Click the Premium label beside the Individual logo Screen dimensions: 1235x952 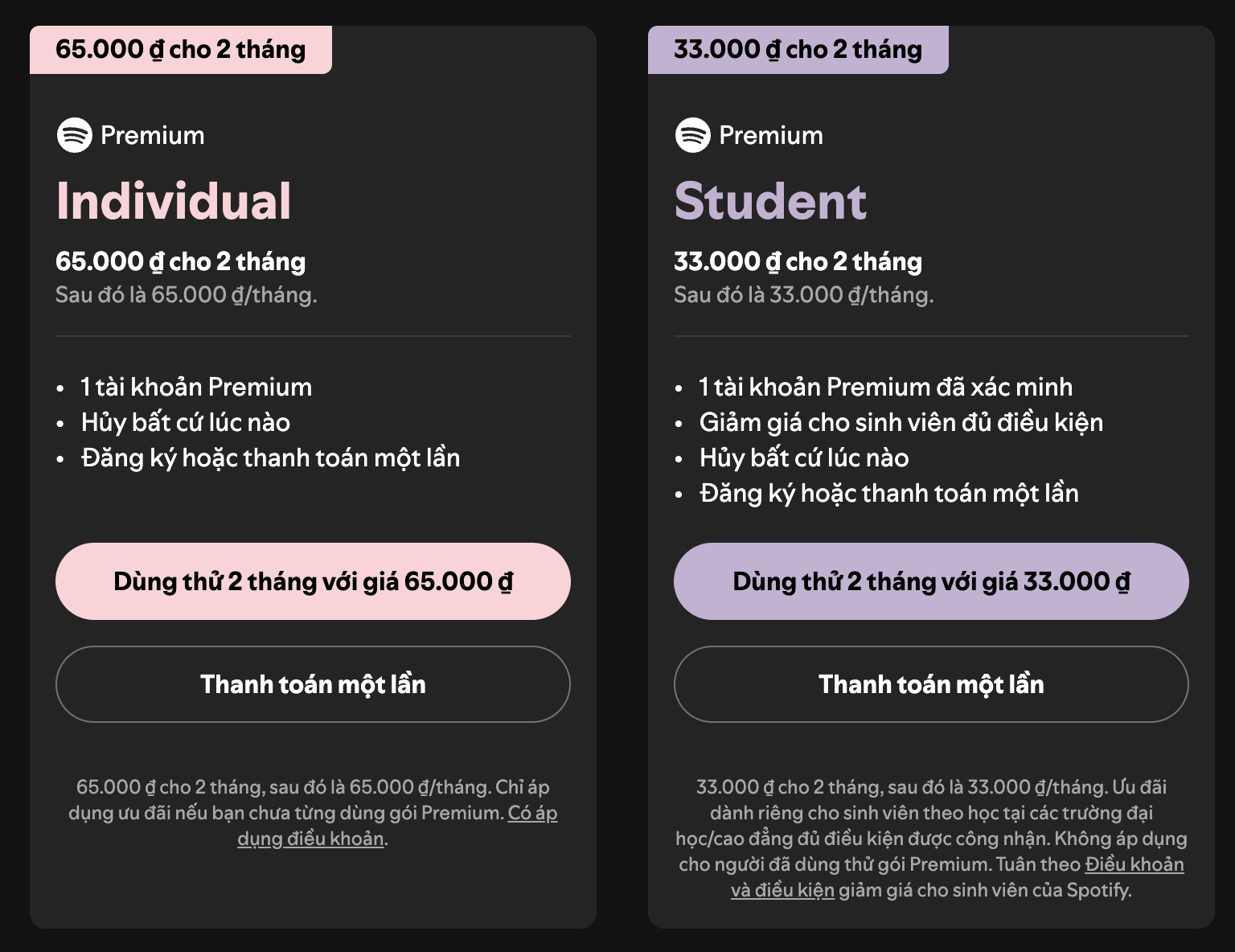(153, 135)
